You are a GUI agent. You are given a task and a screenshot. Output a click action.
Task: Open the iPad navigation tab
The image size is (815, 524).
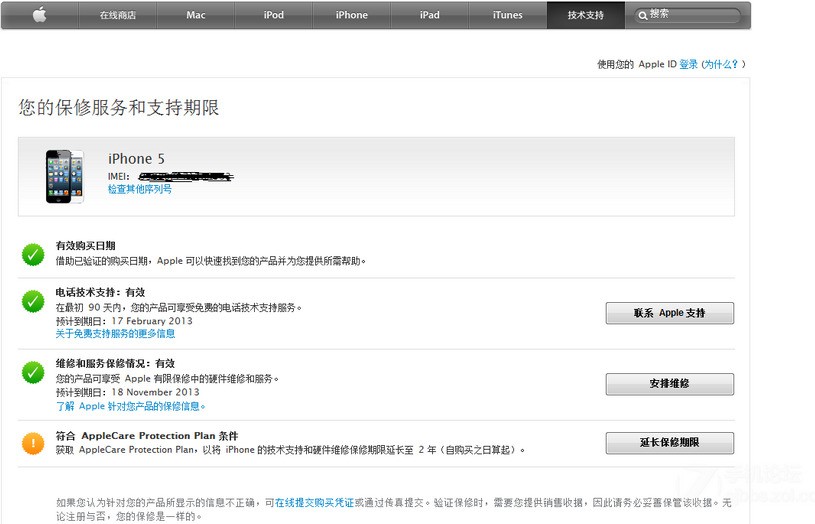click(429, 15)
